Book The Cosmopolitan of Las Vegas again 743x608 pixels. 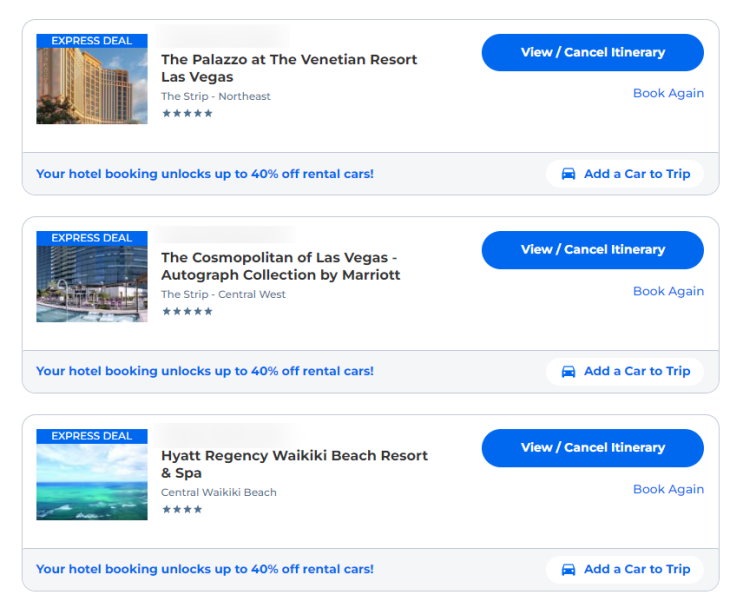(x=668, y=291)
